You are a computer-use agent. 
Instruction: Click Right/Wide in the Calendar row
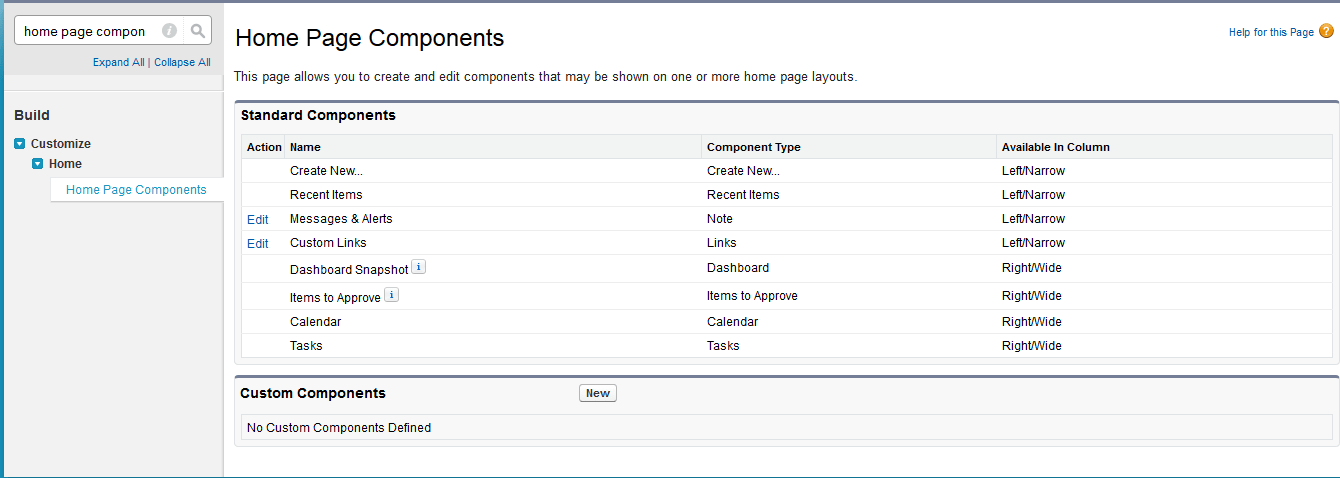pyautogui.click(x=1032, y=322)
